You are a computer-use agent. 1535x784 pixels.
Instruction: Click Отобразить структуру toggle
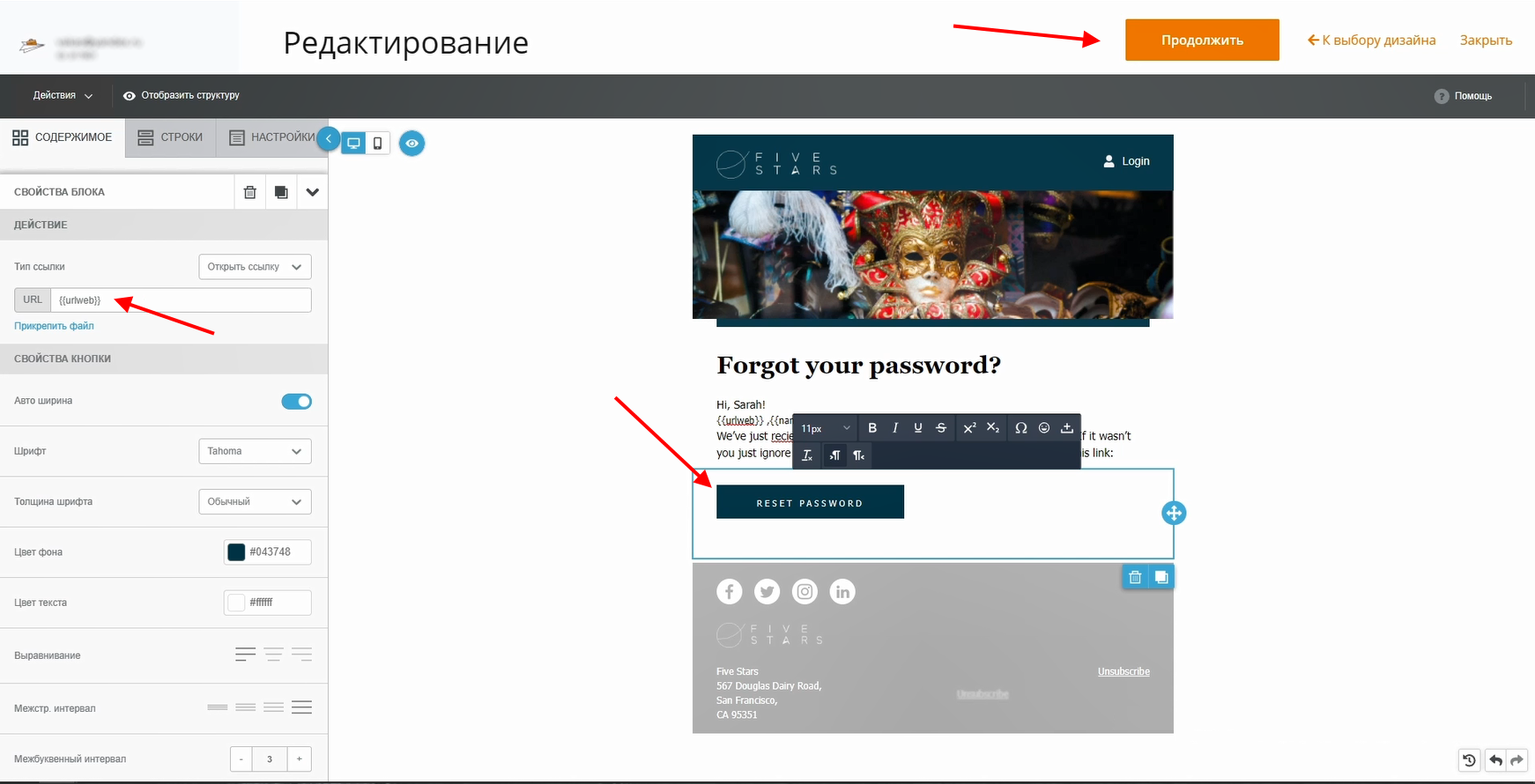182,95
